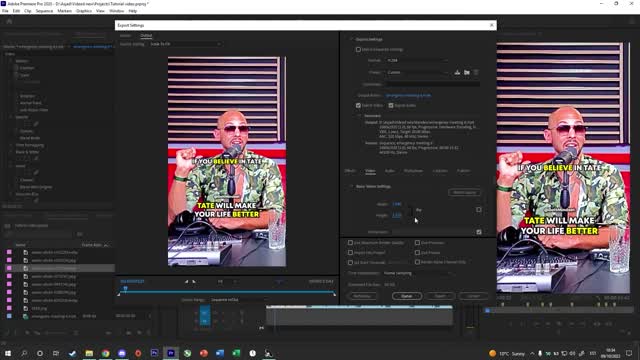The image size is (640, 360).
Task: Click the Set Out Point marker icon
Action: coord(194,281)
